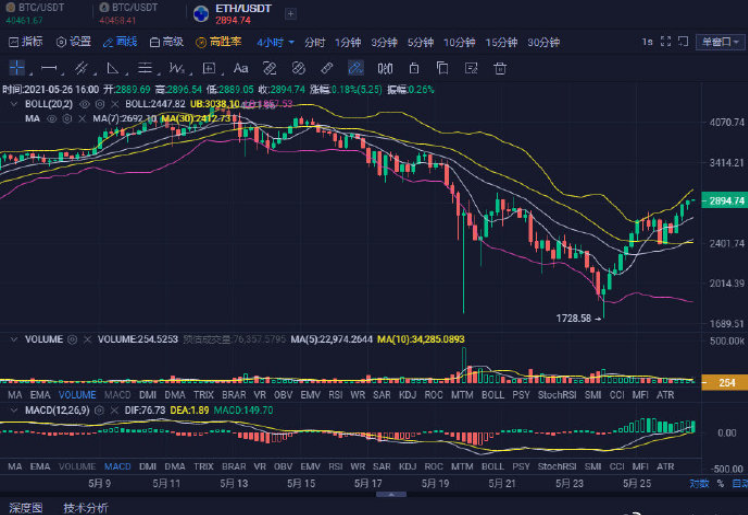
Task: Select the crosshair cursor tool
Action: point(17,68)
